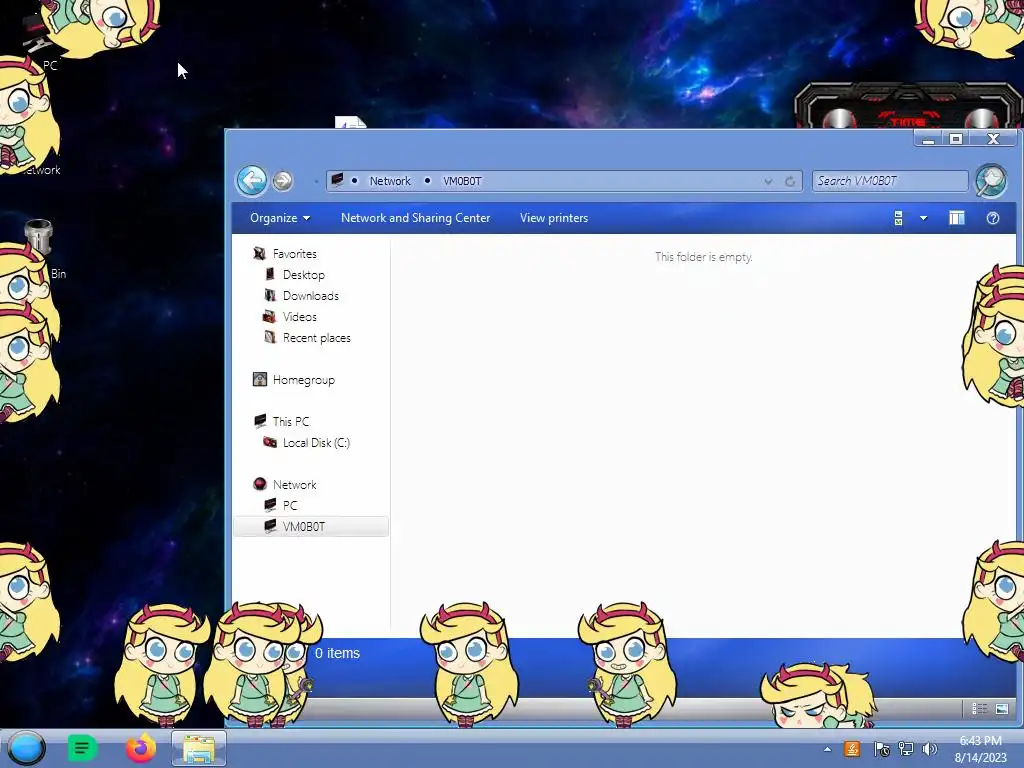Open the Start orb on taskbar
Image resolution: width=1024 pixels, height=768 pixels.
(x=26, y=748)
